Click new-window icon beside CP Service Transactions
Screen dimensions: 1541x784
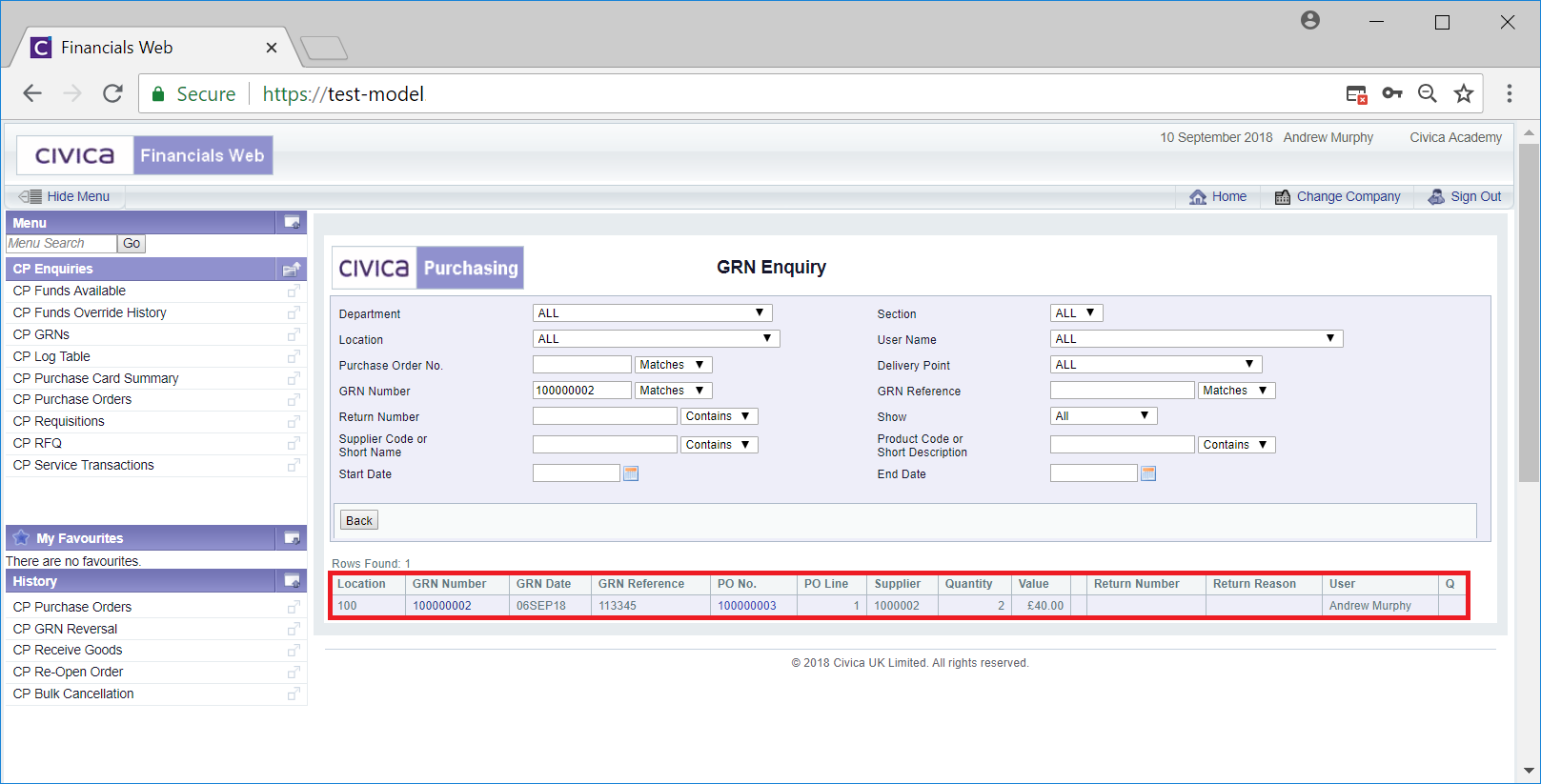pyautogui.click(x=294, y=465)
